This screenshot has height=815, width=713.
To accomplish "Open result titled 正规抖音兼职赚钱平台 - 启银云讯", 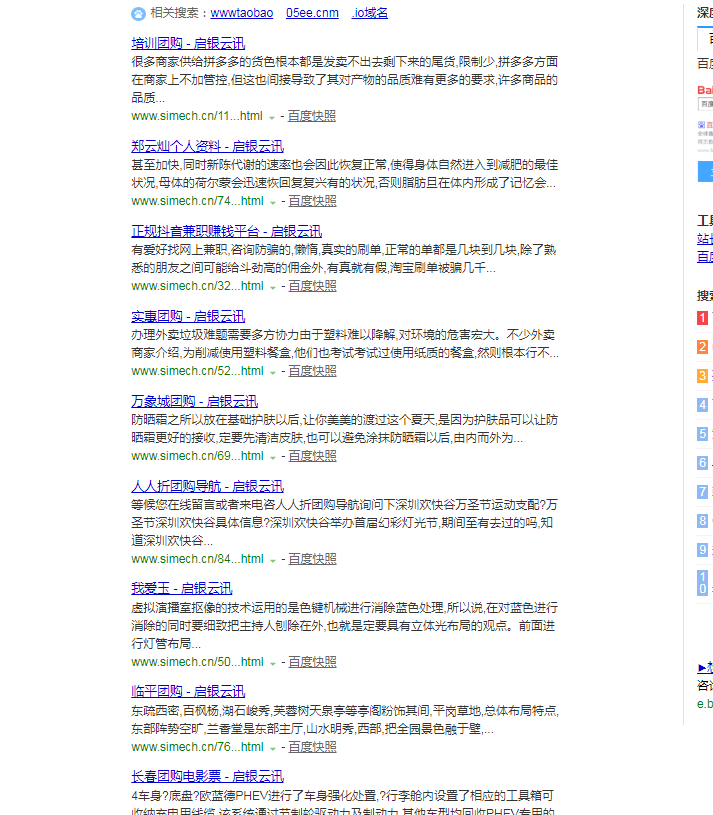I will (227, 231).
